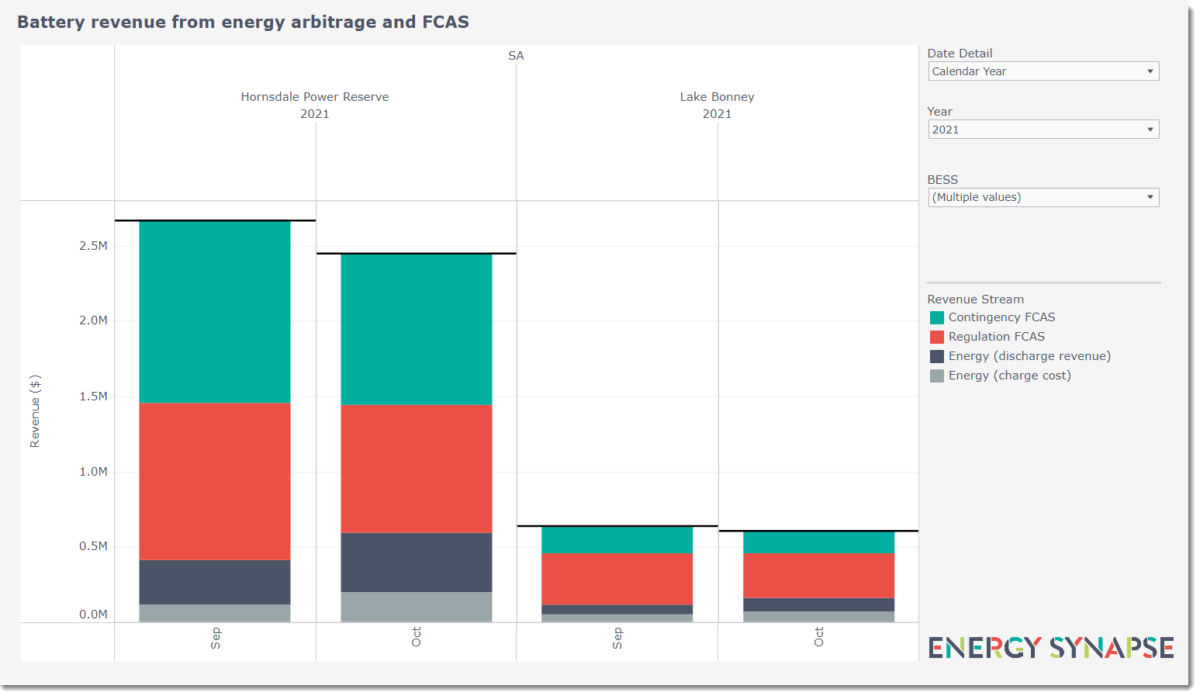Select the Regulation FCAS legend color chip

(x=938, y=337)
